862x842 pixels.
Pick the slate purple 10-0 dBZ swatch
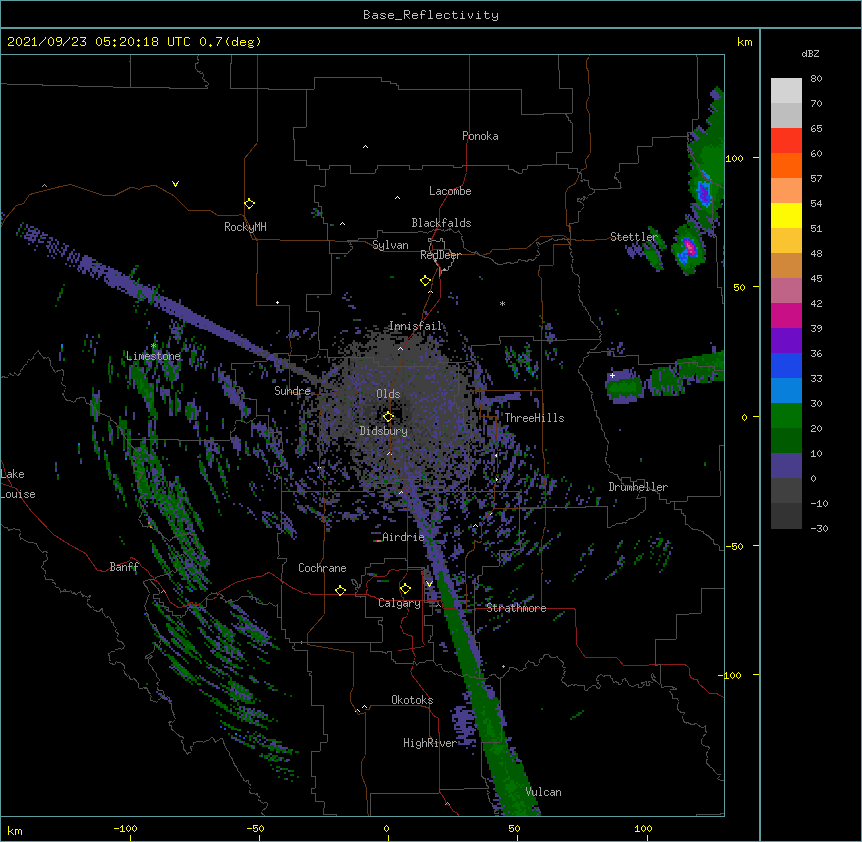[786, 466]
